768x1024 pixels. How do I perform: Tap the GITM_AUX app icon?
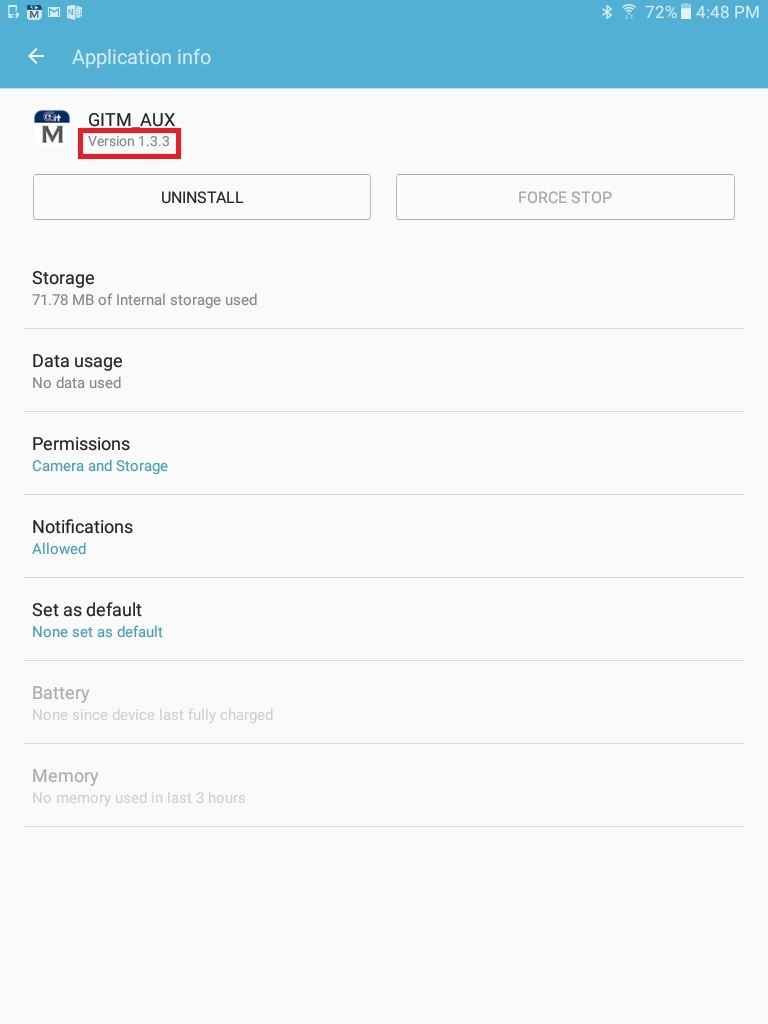pyautogui.click(x=52, y=127)
